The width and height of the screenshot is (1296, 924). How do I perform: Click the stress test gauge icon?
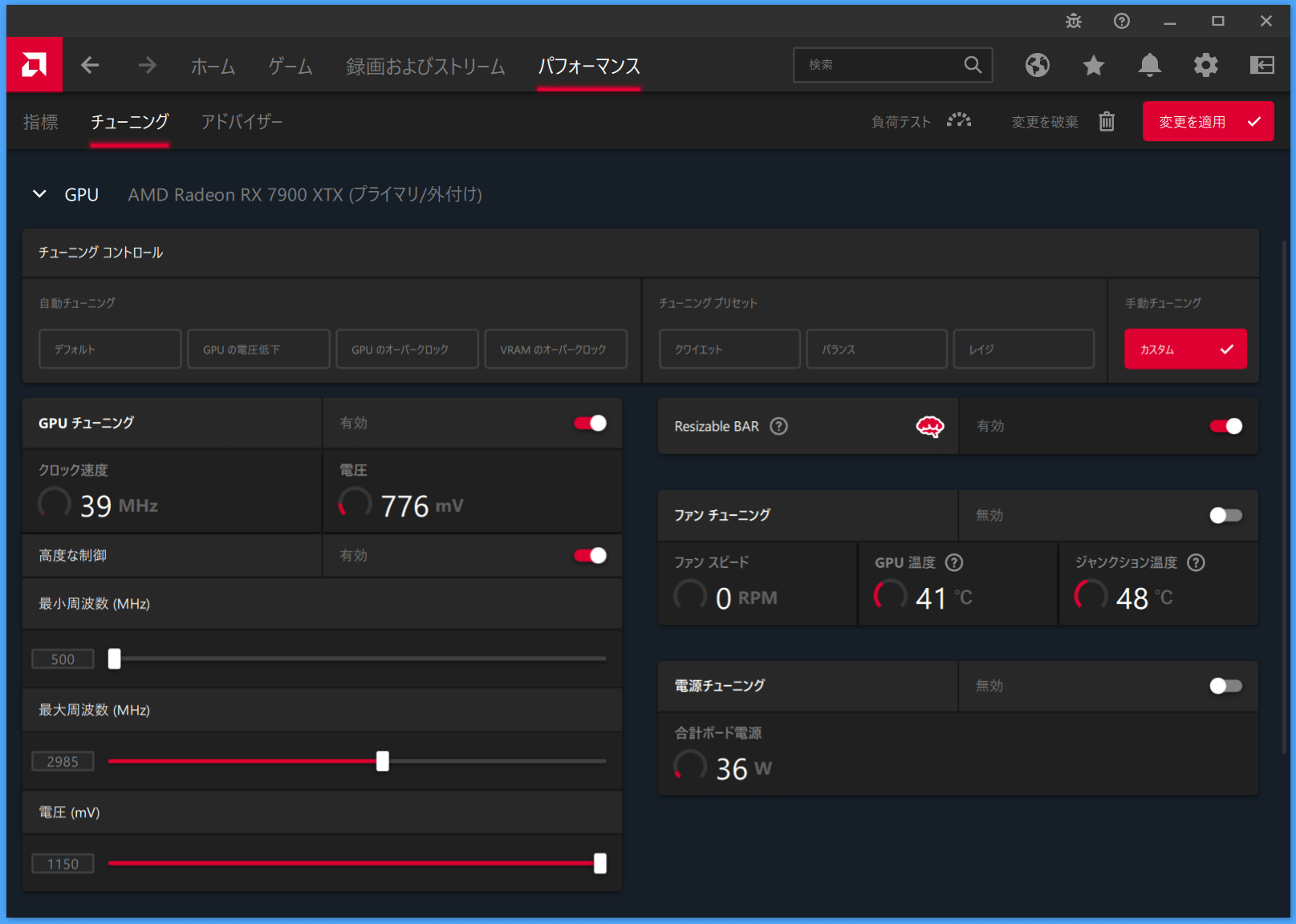(959, 121)
